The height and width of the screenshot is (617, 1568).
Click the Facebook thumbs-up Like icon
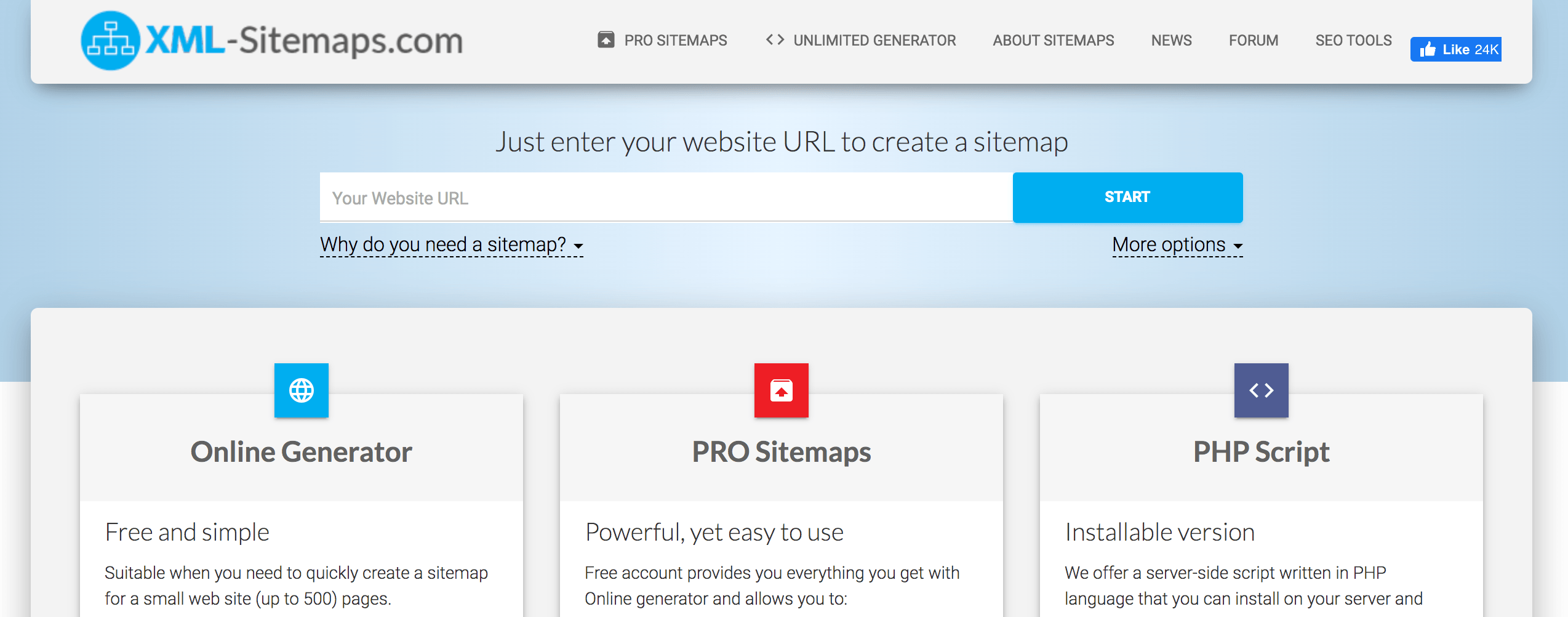click(x=1428, y=49)
